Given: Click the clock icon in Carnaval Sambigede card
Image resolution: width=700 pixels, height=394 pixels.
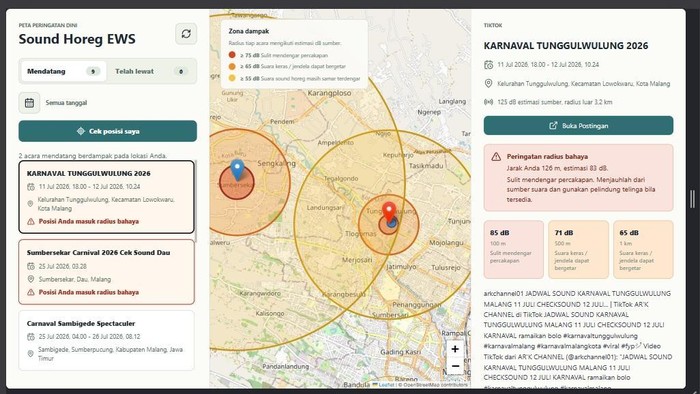Looking at the screenshot, I should click(31, 336).
